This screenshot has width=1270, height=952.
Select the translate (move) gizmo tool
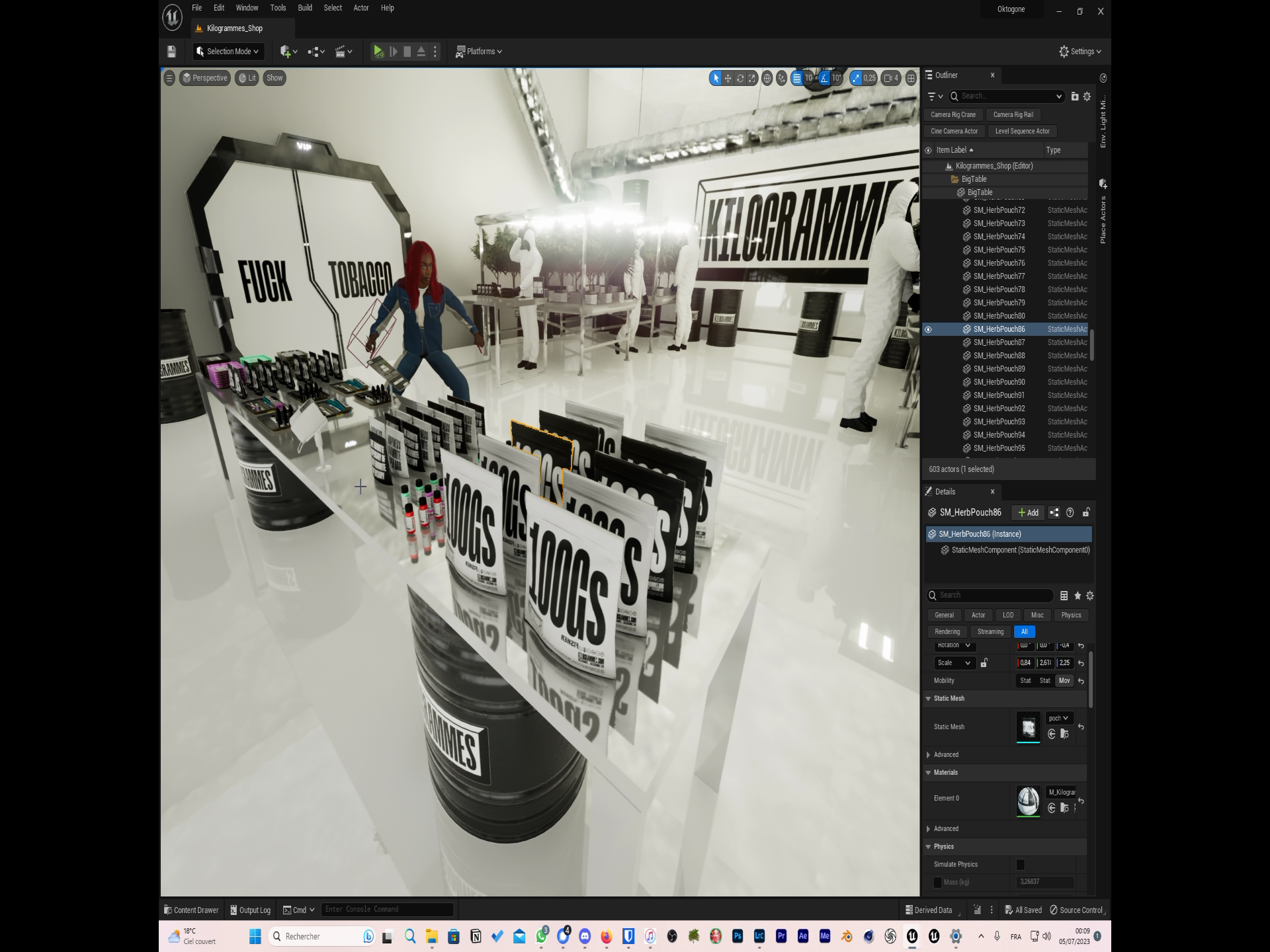[728, 78]
